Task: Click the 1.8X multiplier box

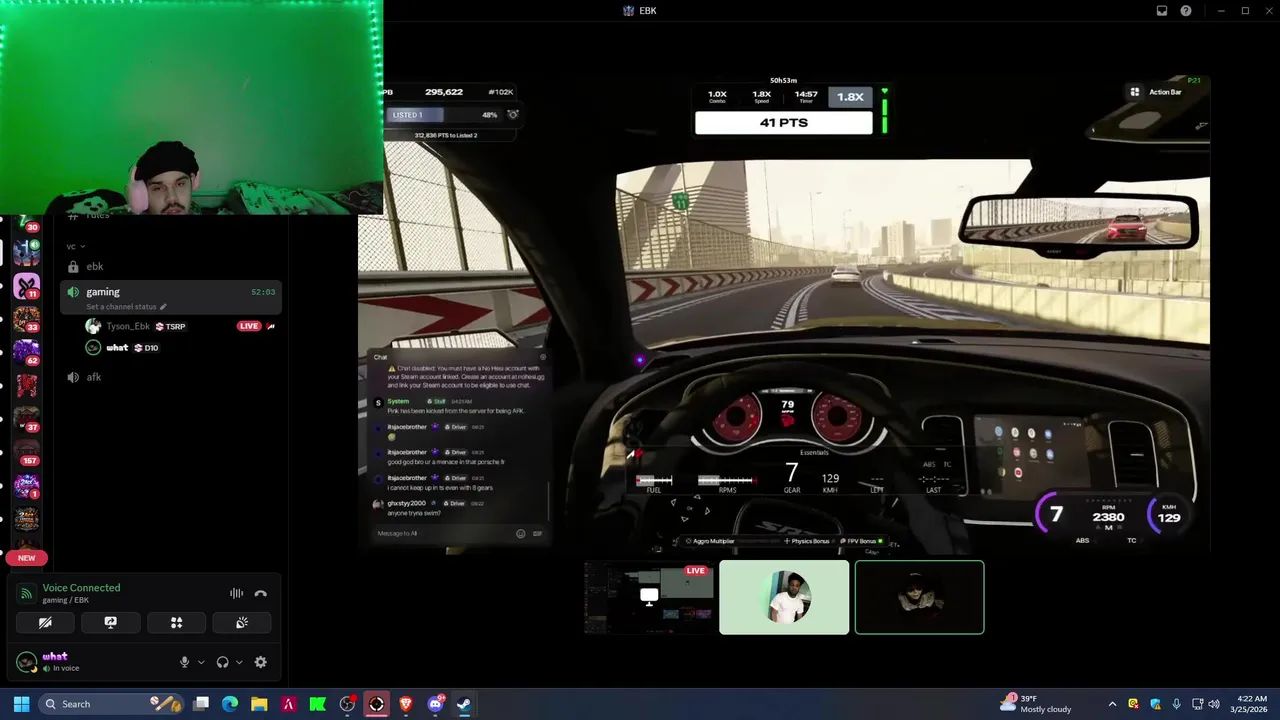Action: coord(850,97)
